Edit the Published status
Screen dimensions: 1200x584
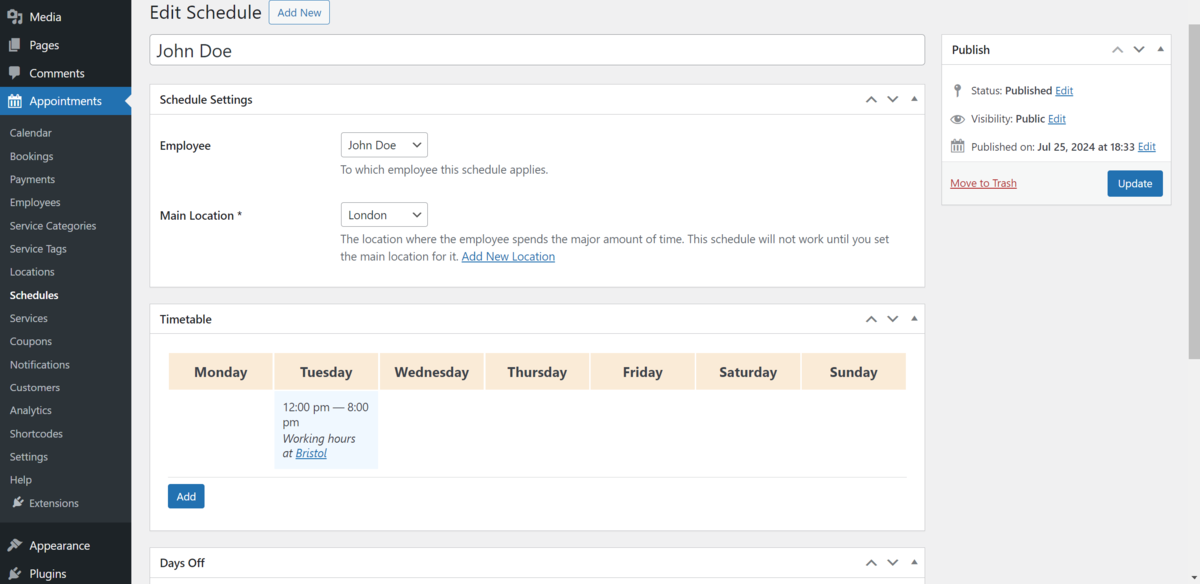pyautogui.click(x=1064, y=90)
